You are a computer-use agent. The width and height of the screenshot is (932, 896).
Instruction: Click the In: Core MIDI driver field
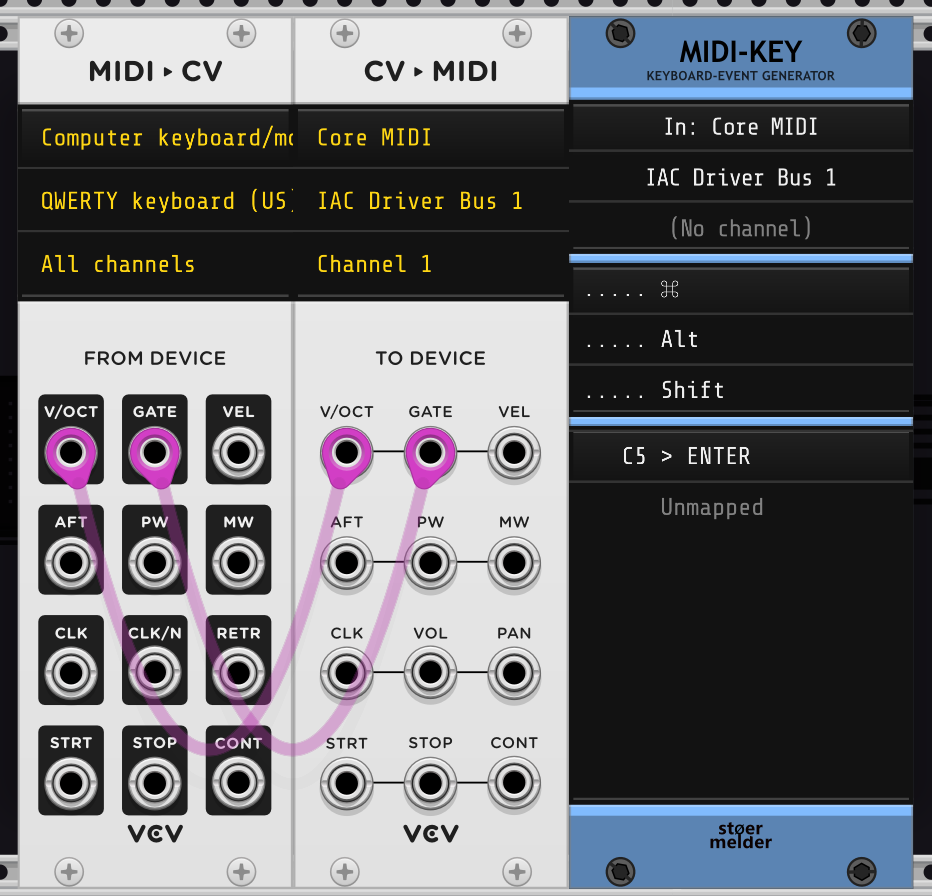pos(740,127)
